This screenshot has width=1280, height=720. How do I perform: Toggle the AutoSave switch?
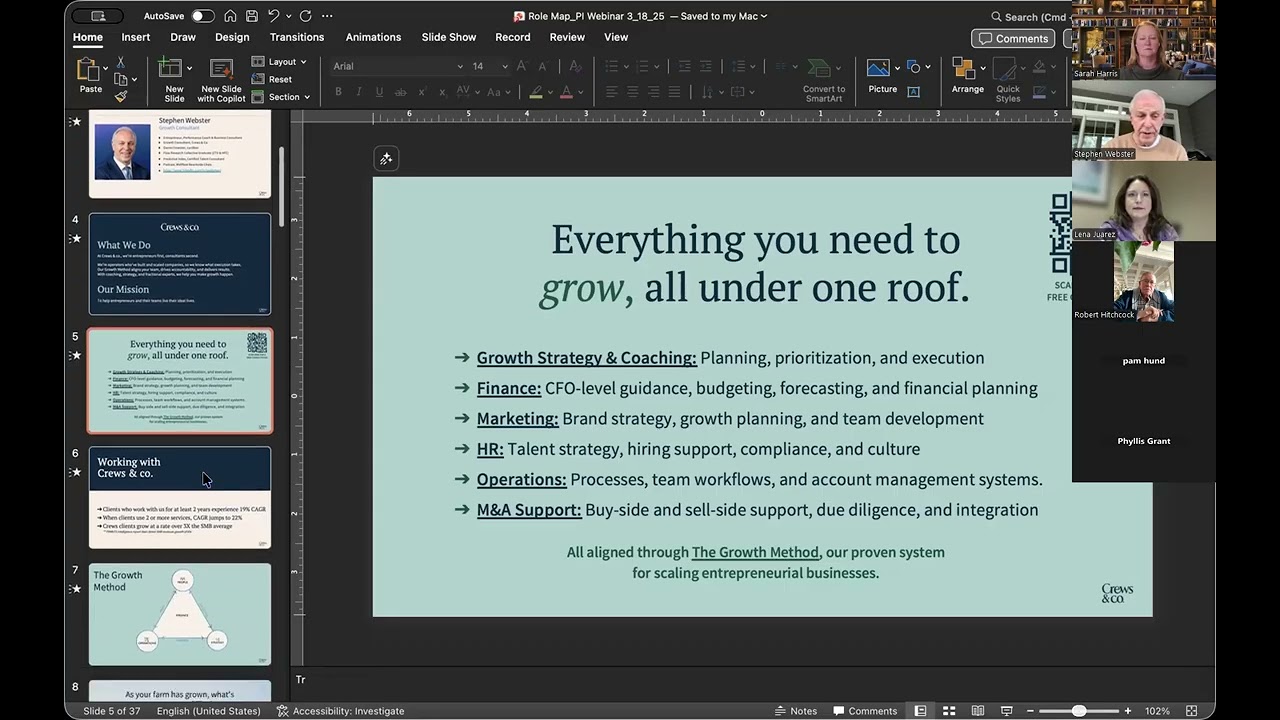pos(203,16)
